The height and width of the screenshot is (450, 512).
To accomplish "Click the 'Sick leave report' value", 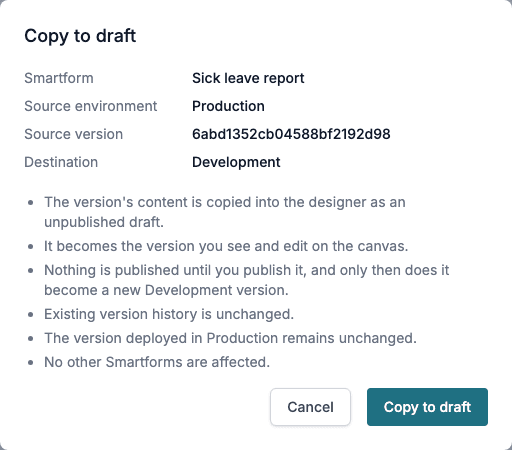I will (248, 78).
